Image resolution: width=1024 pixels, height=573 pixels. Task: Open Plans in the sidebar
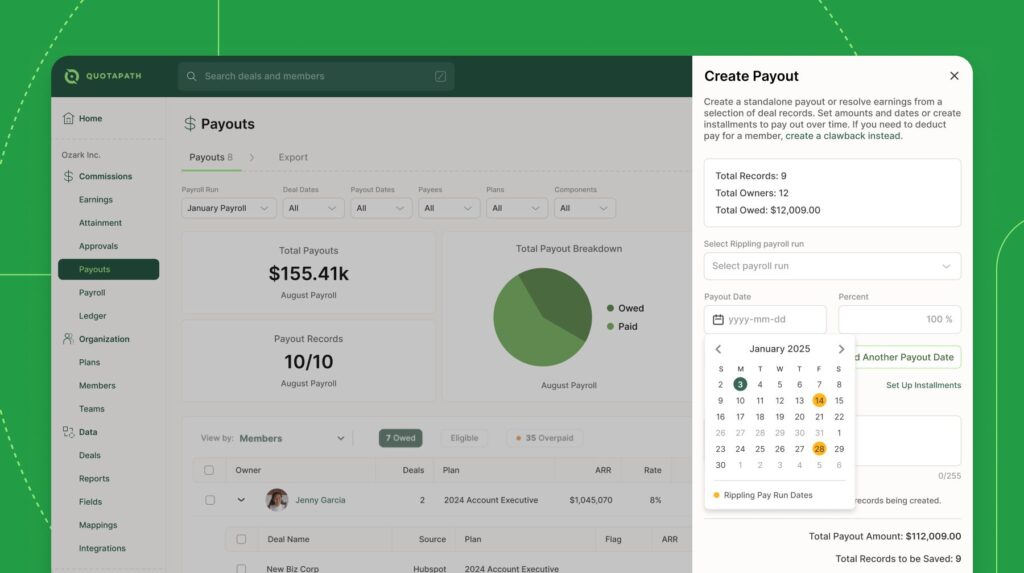[x=89, y=362]
